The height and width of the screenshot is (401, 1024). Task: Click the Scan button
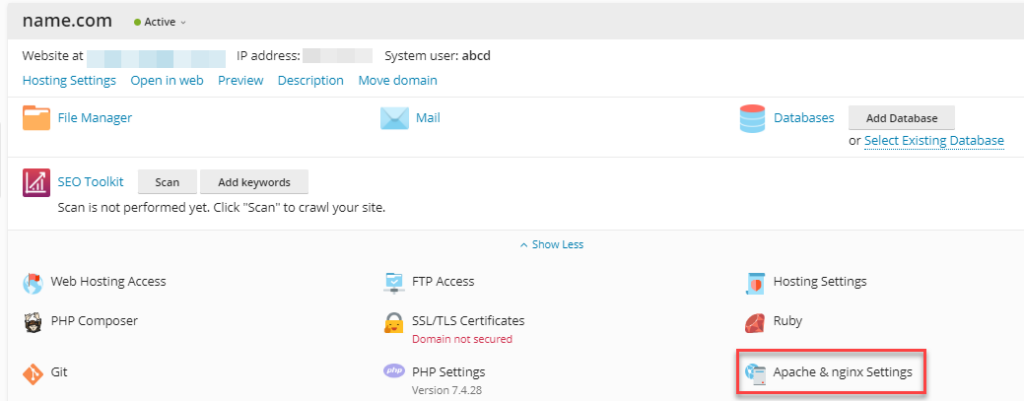[x=167, y=182]
